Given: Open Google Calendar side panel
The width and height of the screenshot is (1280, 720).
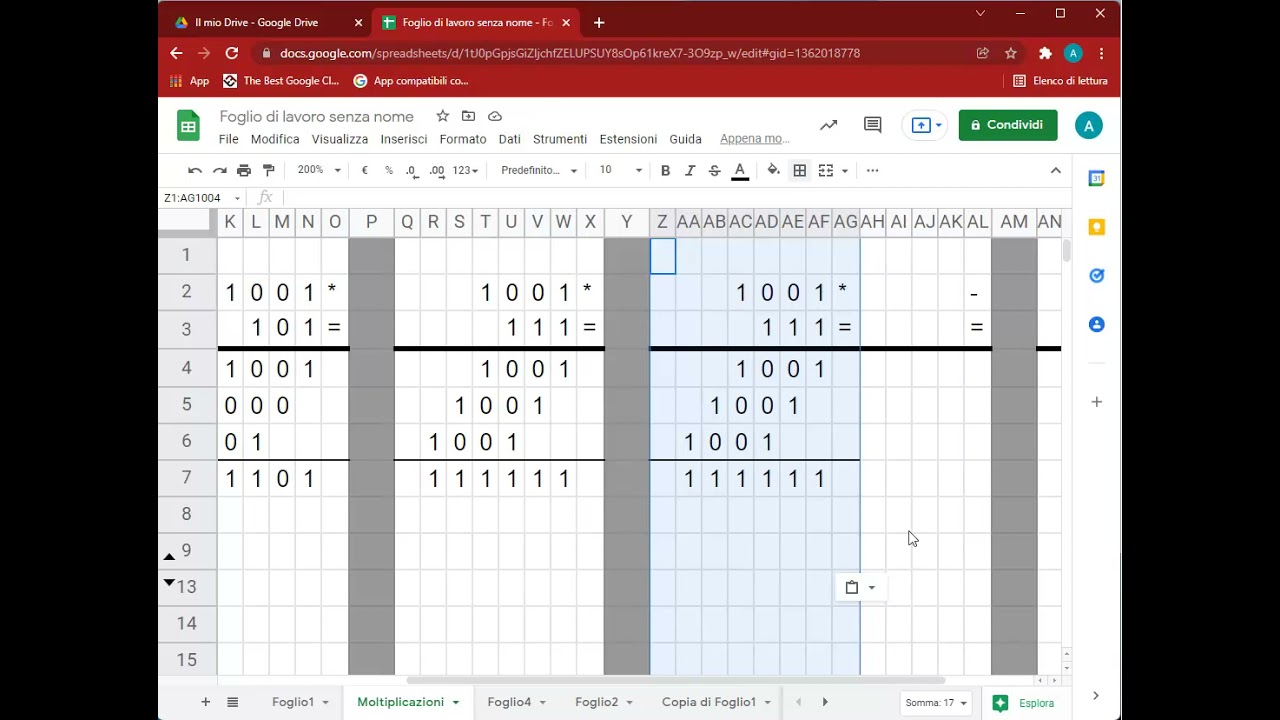Looking at the screenshot, I should pyautogui.click(x=1097, y=179).
